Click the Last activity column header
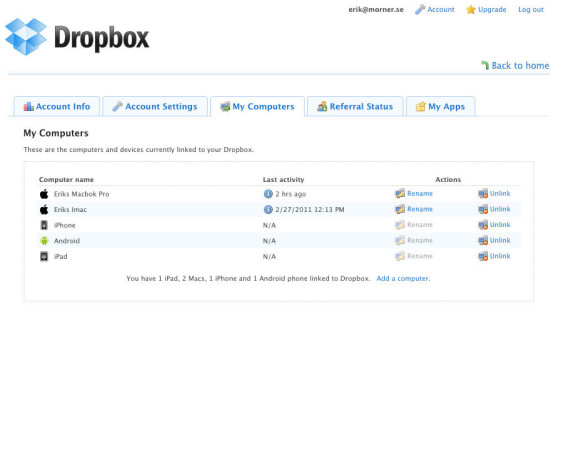 (283, 180)
